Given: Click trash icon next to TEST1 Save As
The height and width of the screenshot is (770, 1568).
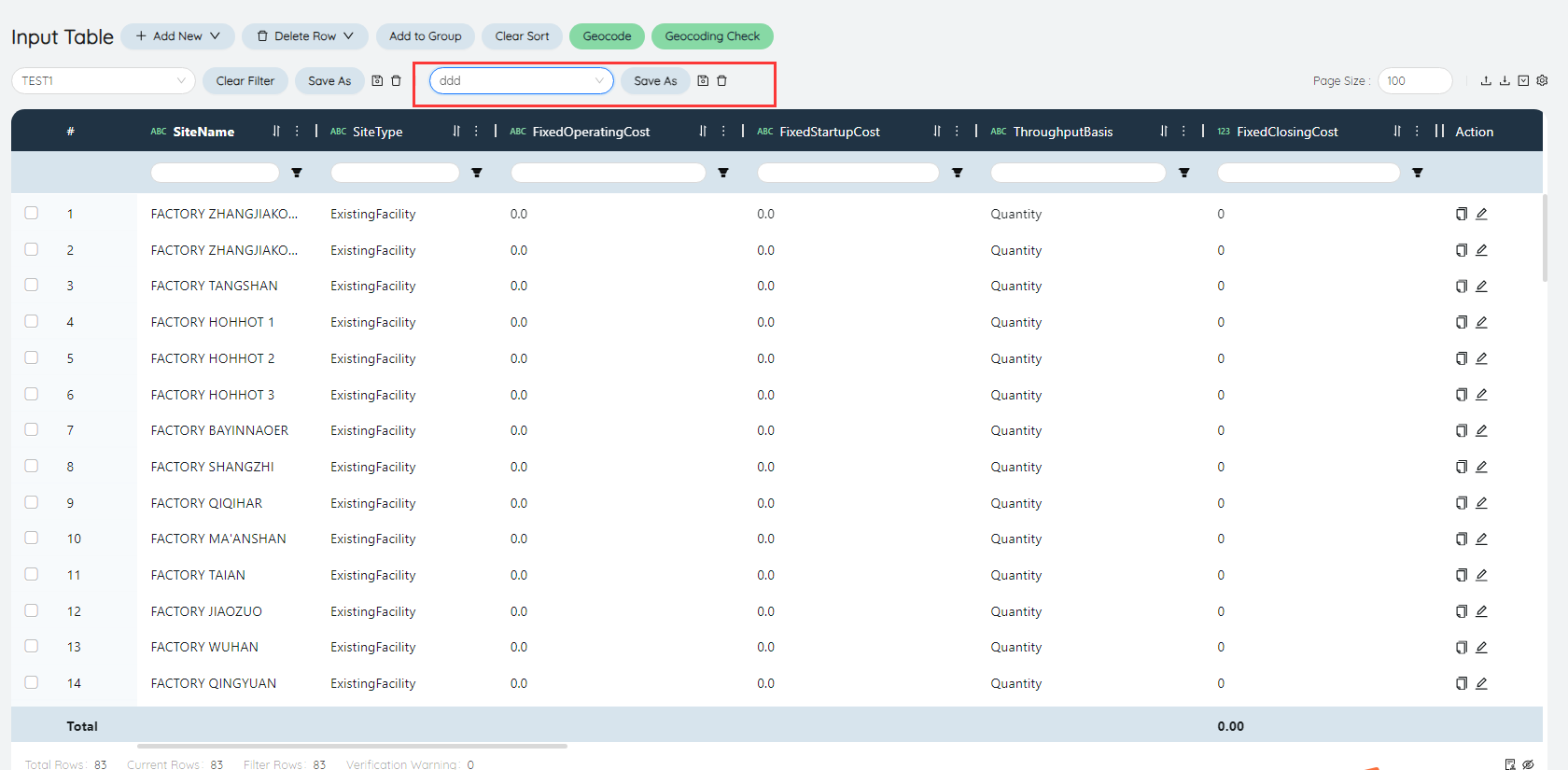Looking at the screenshot, I should point(396,81).
